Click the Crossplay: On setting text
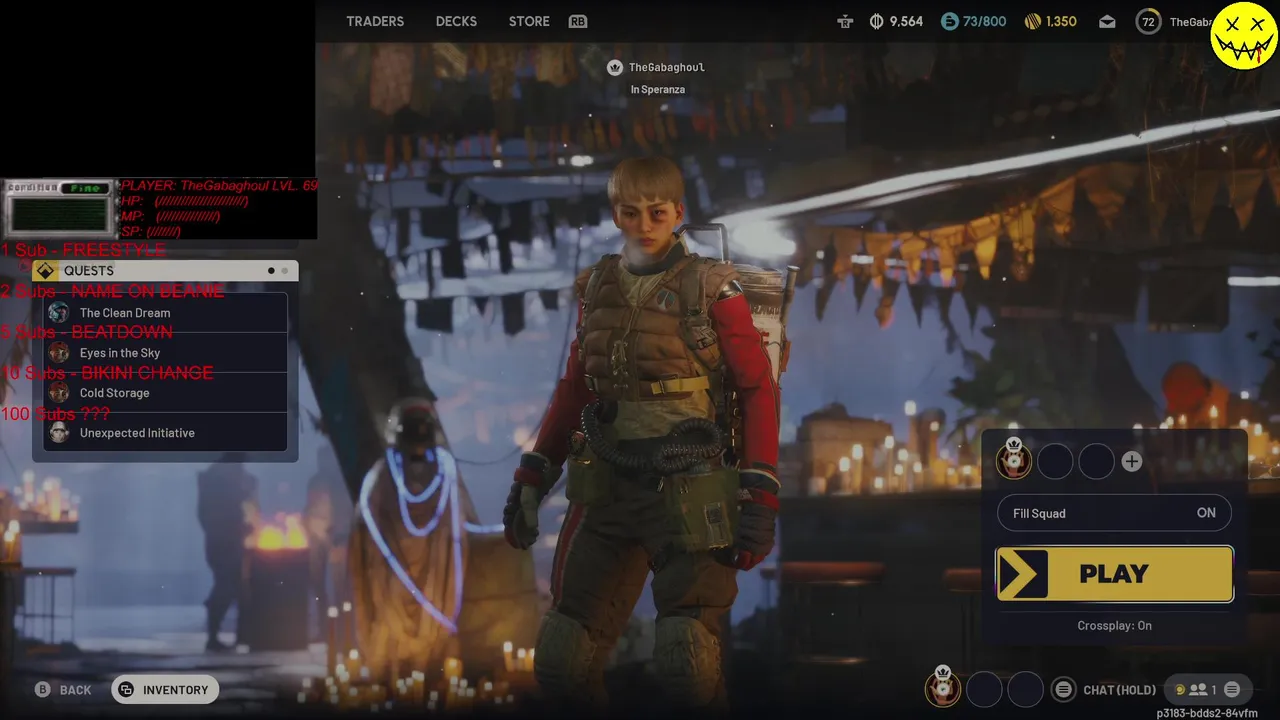Screen dimensions: 1280x720 tap(1114, 625)
